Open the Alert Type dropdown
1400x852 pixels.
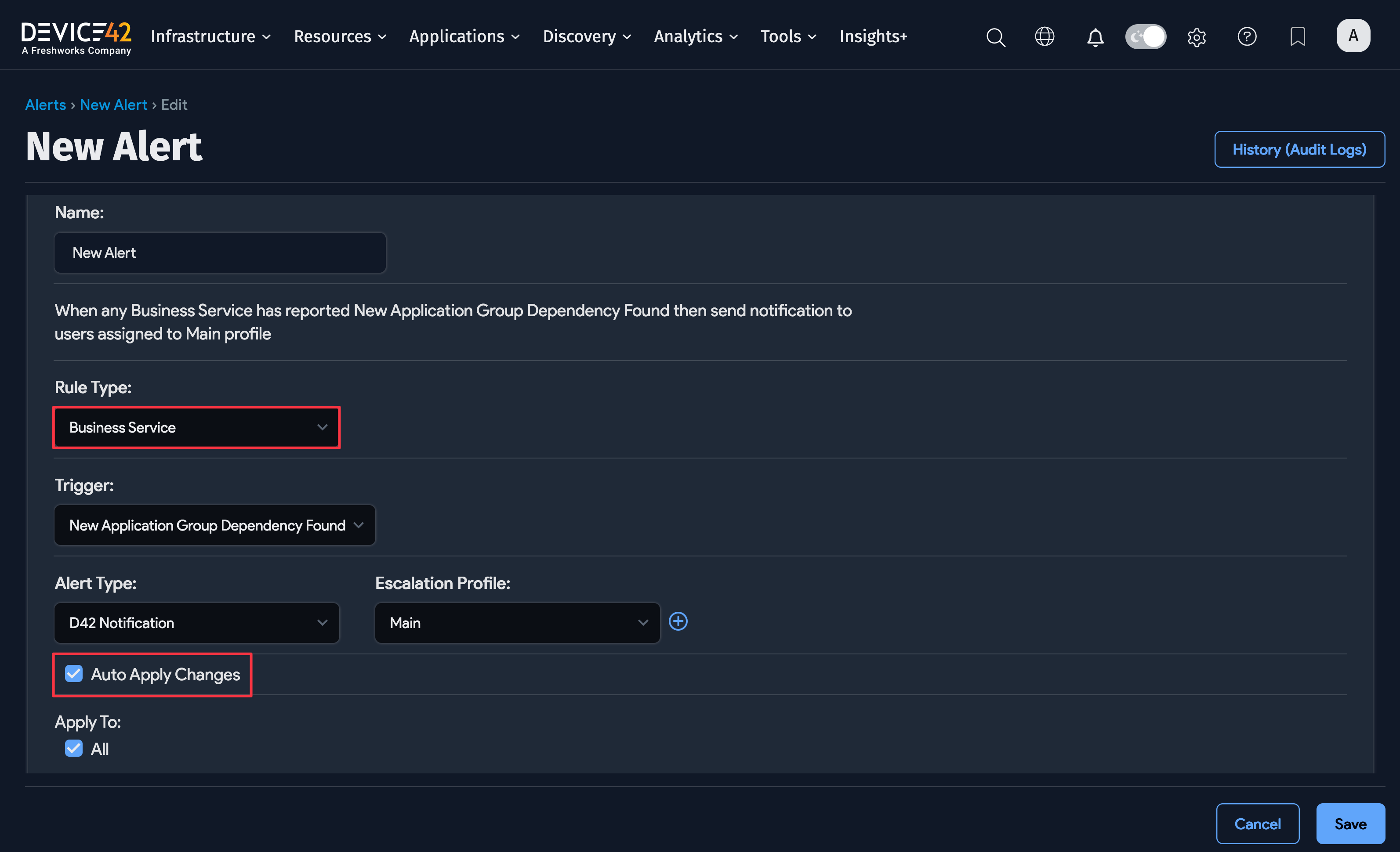[x=196, y=622]
